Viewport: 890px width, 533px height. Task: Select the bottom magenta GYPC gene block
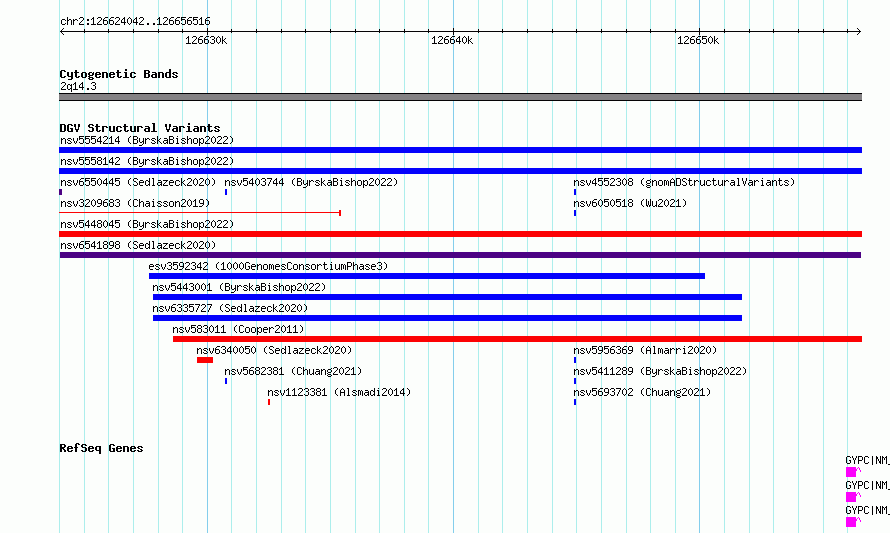point(851,522)
